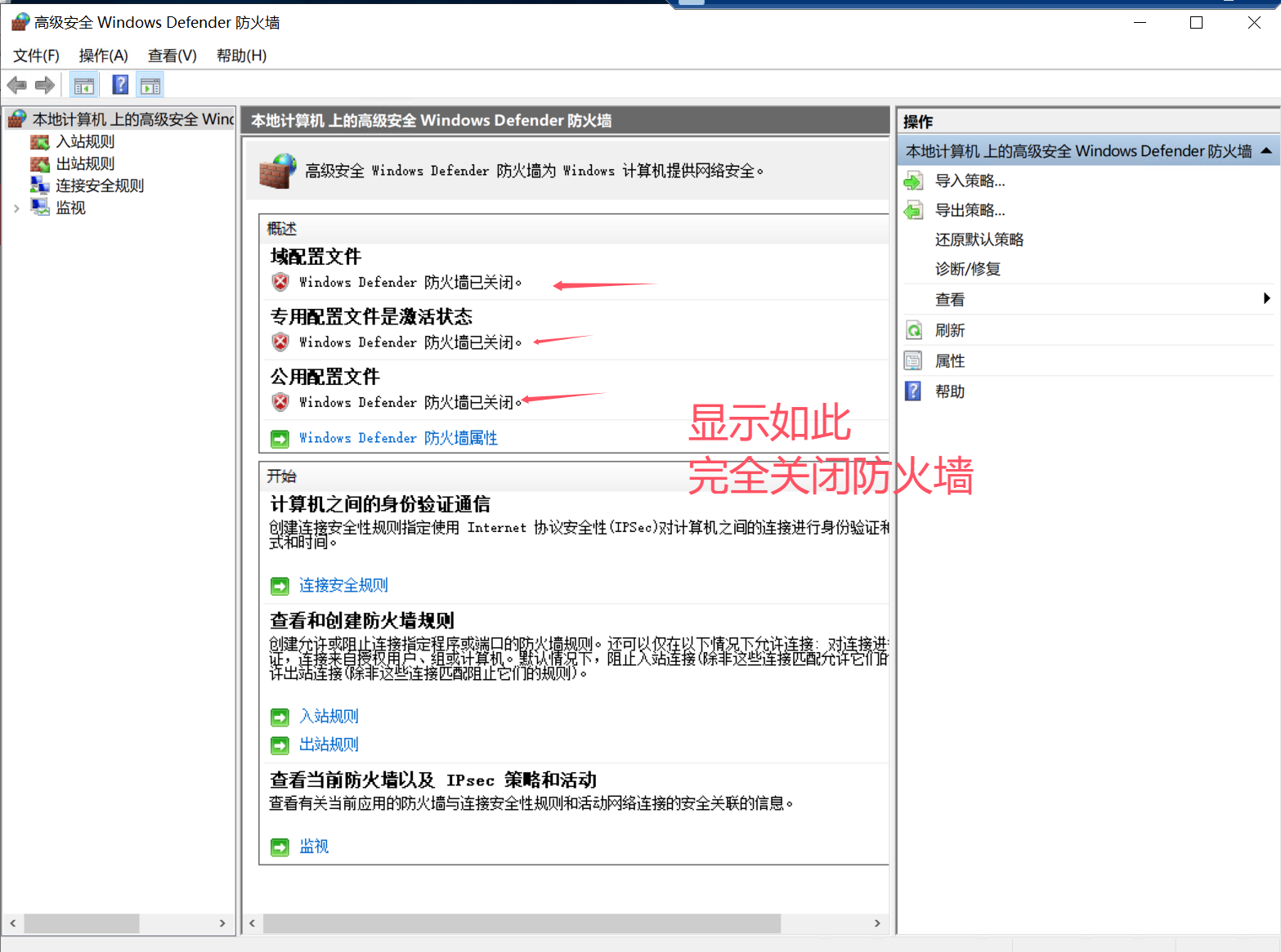Viewport: 1281px width, 952px height.
Task: Click green arrow icon beside 连接安全规则 link
Action: click(x=280, y=586)
